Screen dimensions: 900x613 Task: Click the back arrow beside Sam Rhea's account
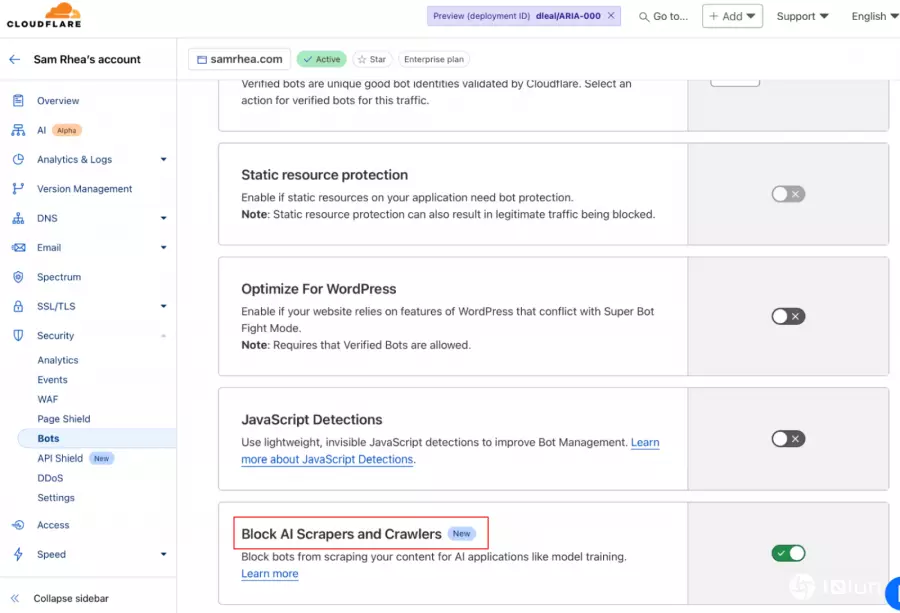point(15,59)
